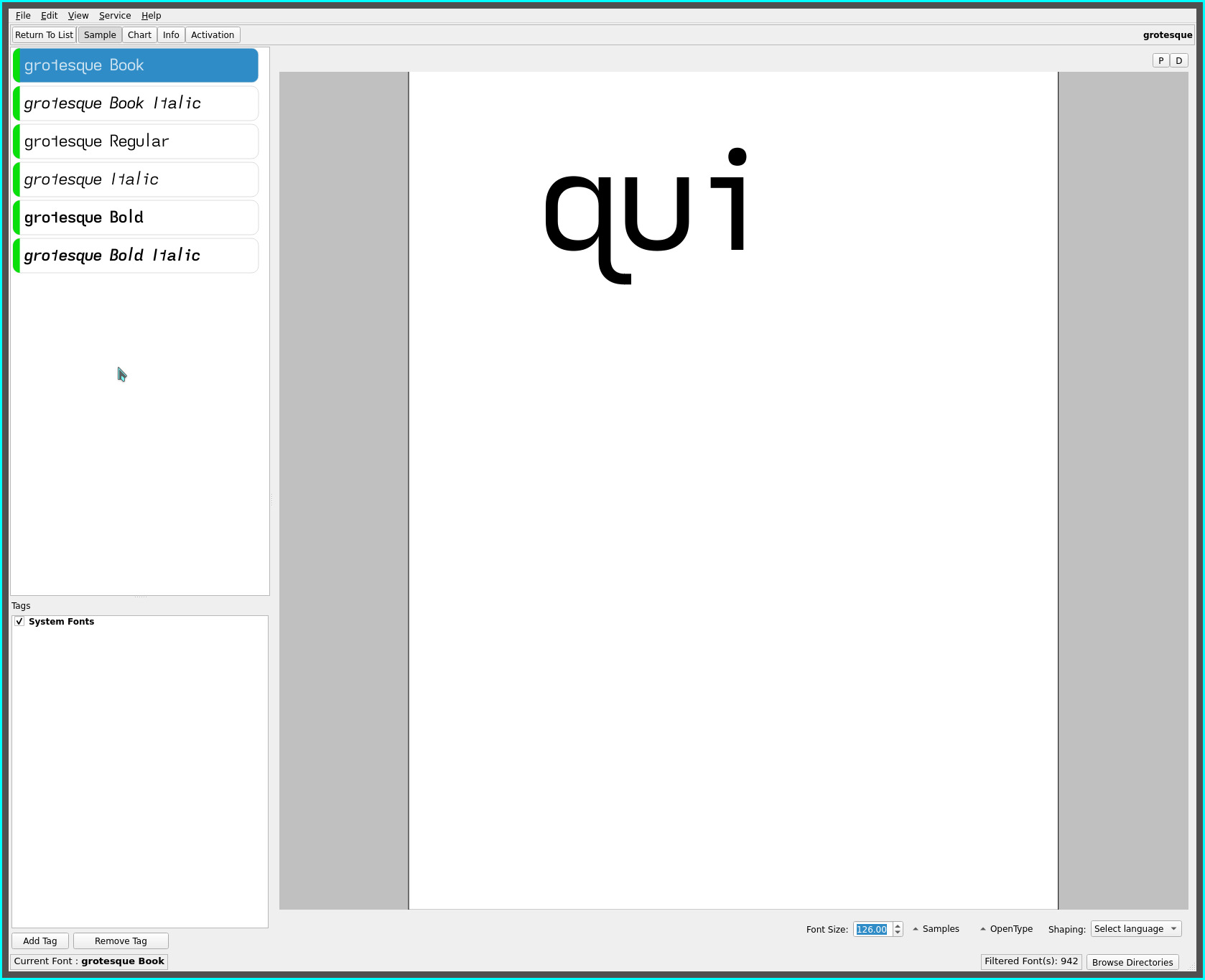Open the Service menu
This screenshot has height=980, width=1205.
pos(115,16)
